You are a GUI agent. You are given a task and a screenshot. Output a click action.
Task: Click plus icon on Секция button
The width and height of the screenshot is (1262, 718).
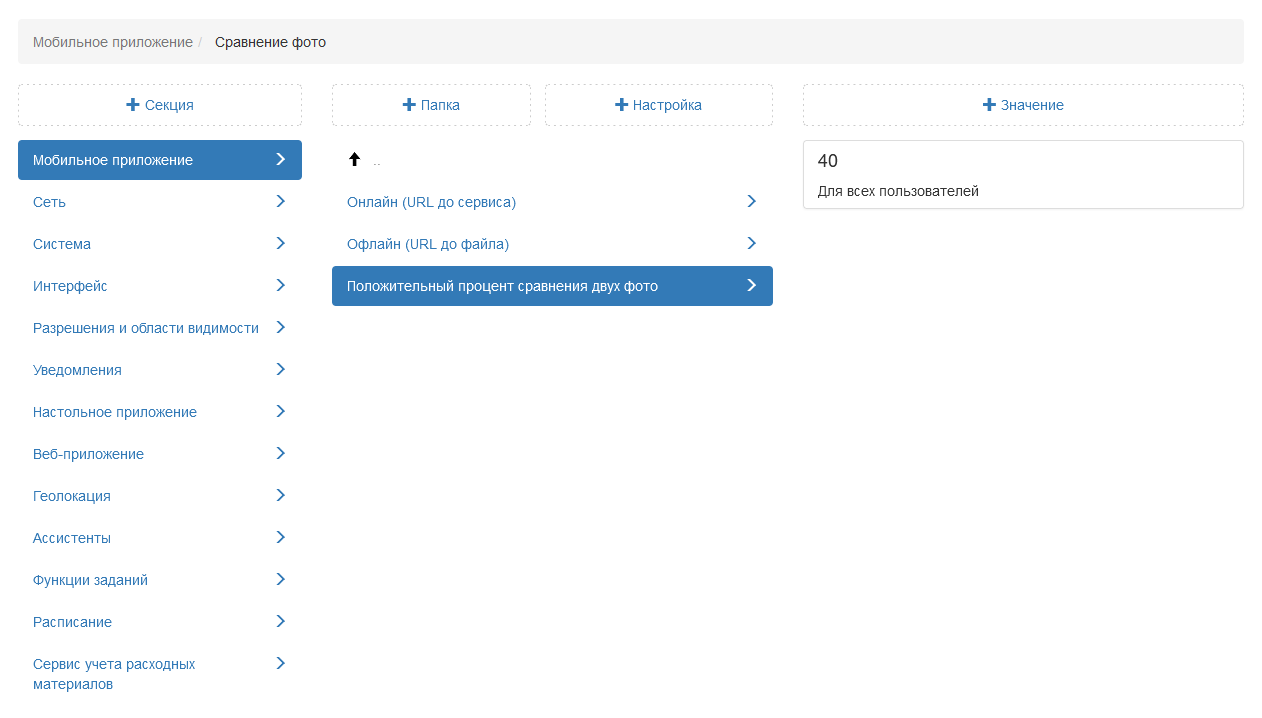tap(133, 105)
